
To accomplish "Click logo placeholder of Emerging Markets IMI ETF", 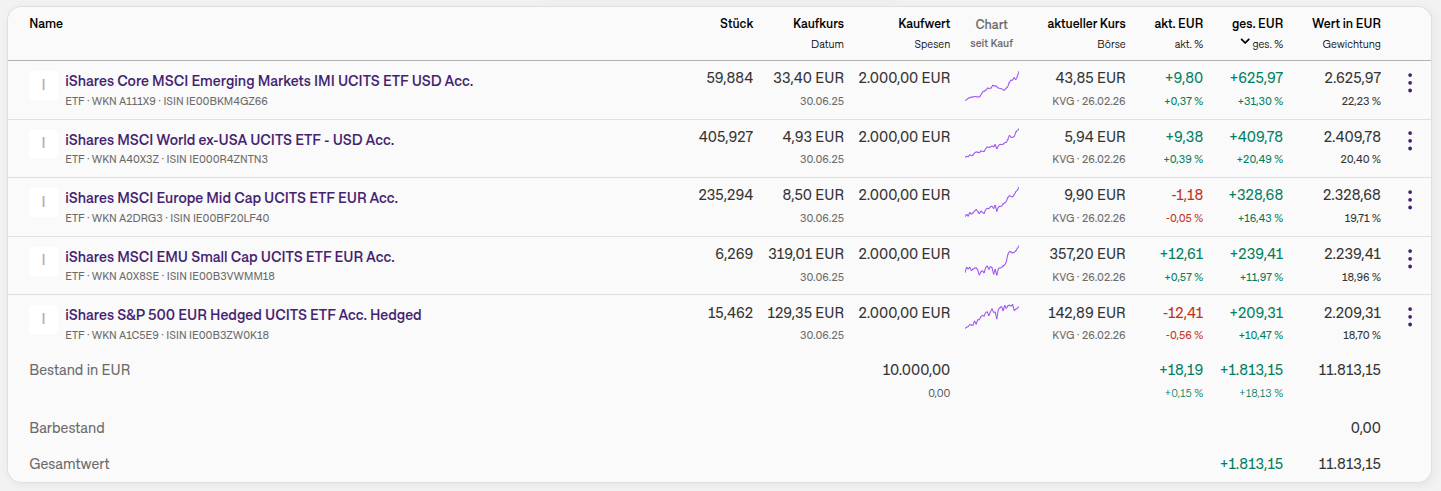I will pos(43,86).
